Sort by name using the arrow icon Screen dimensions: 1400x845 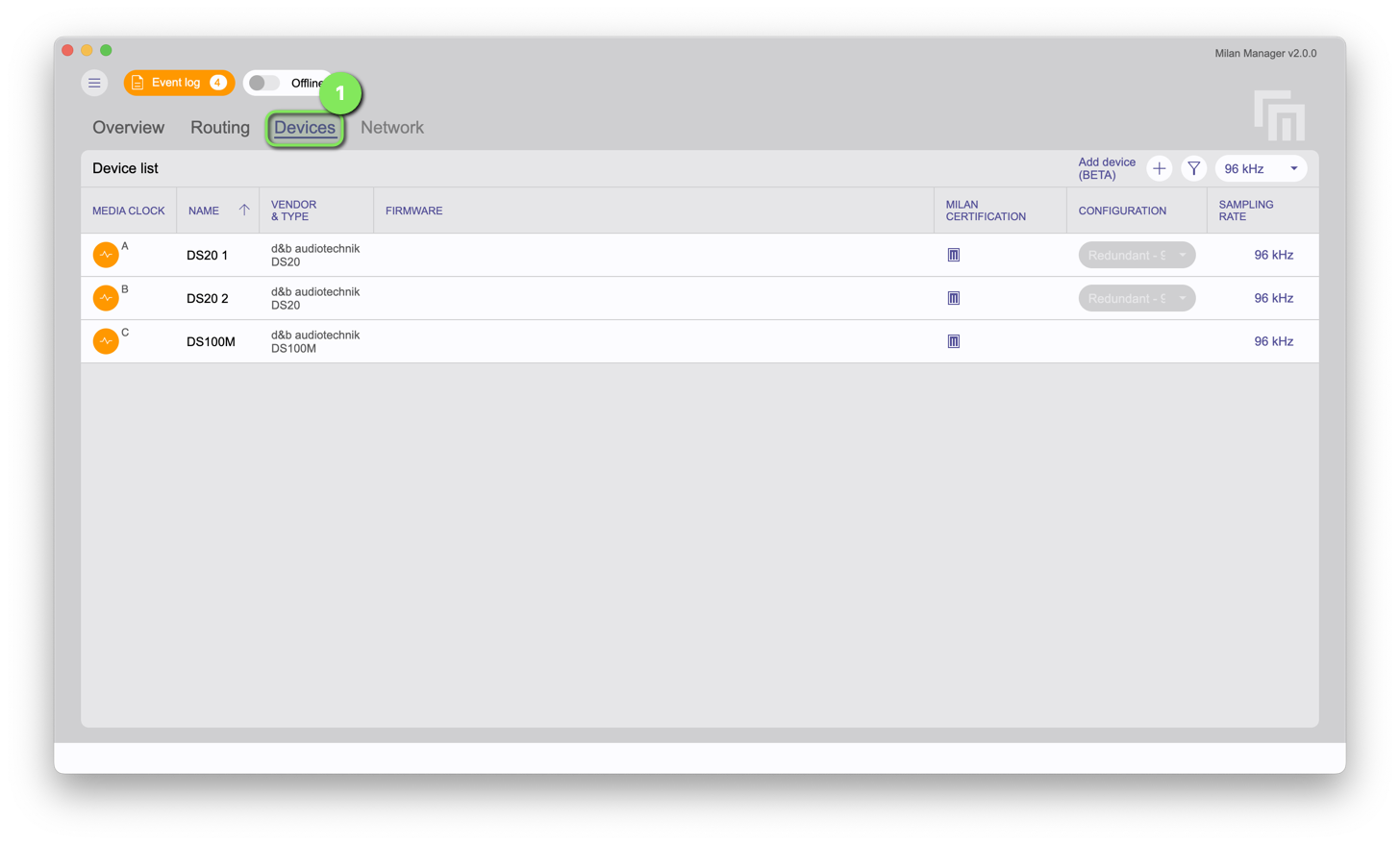click(244, 211)
